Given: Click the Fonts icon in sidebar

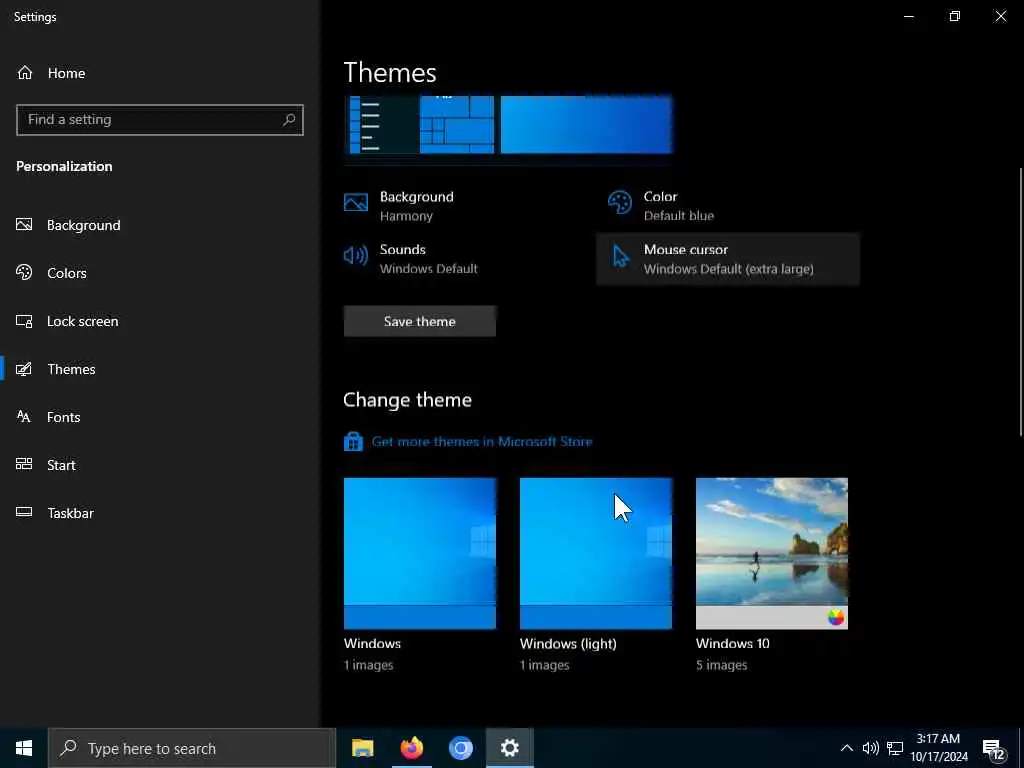Looking at the screenshot, I should click(24, 417).
